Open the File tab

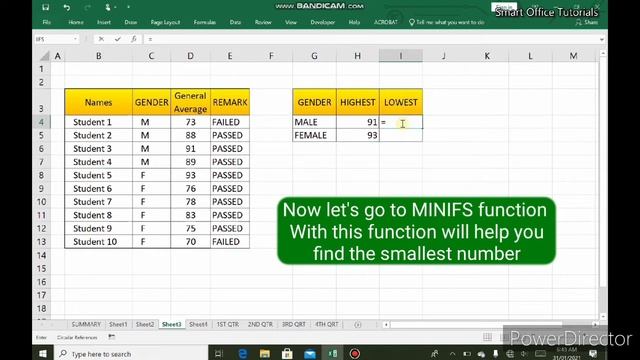47,22
